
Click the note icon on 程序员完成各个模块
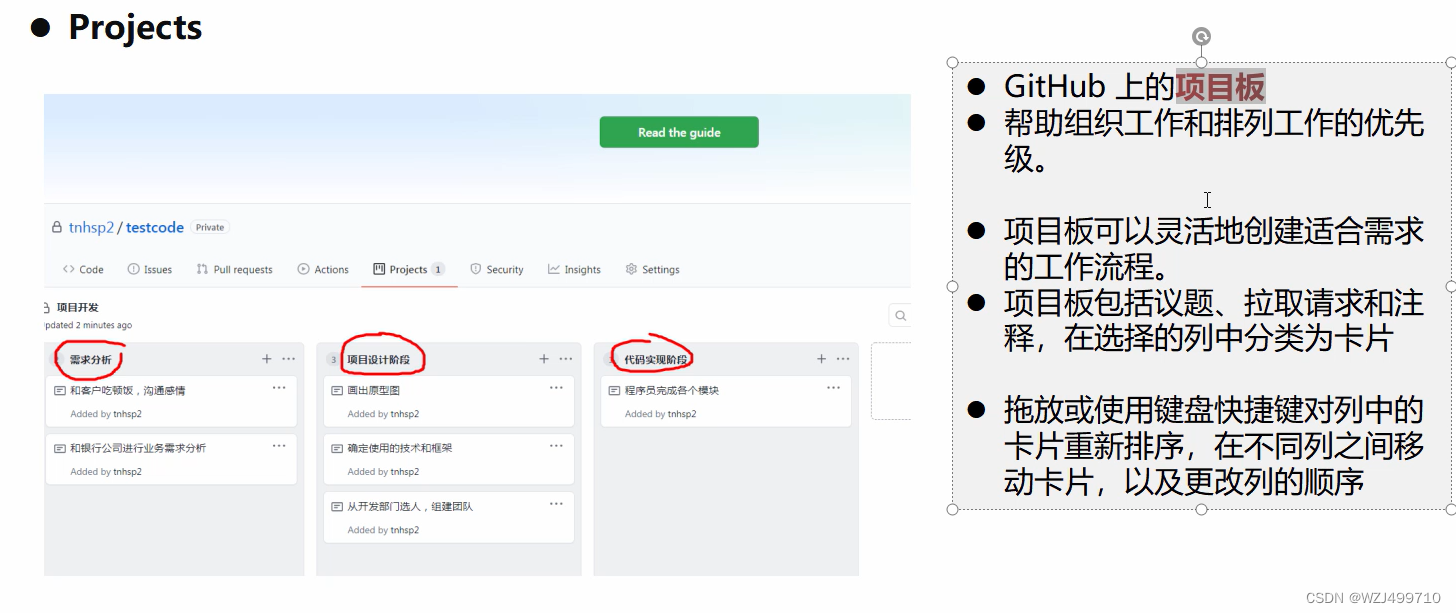pyautogui.click(x=615, y=391)
